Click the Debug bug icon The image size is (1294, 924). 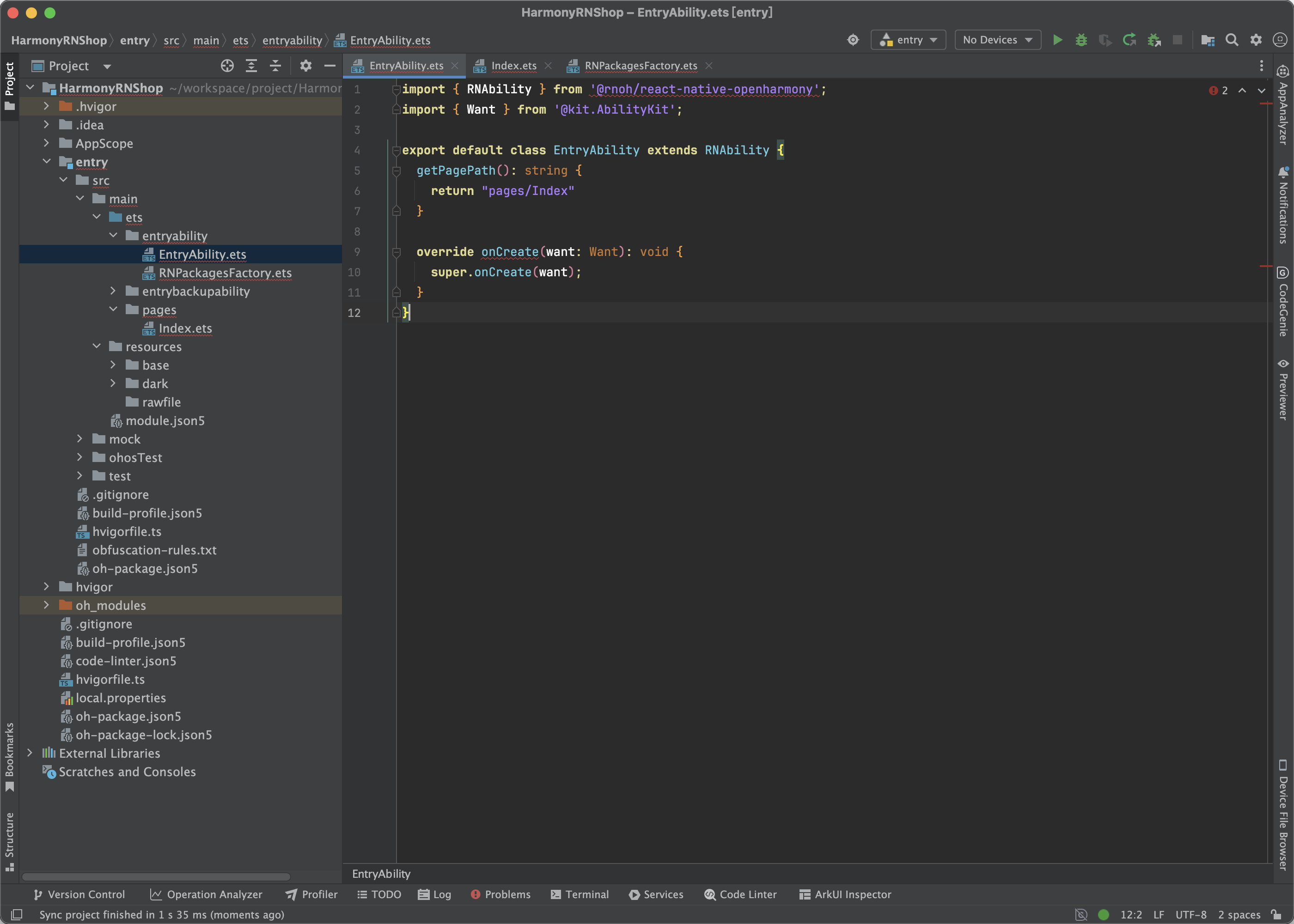click(1081, 40)
